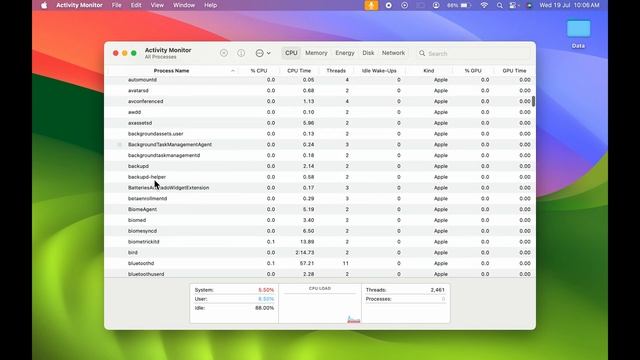Grab the process list vertical scrollbar
The height and width of the screenshot is (360, 640).
tap(533, 101)
